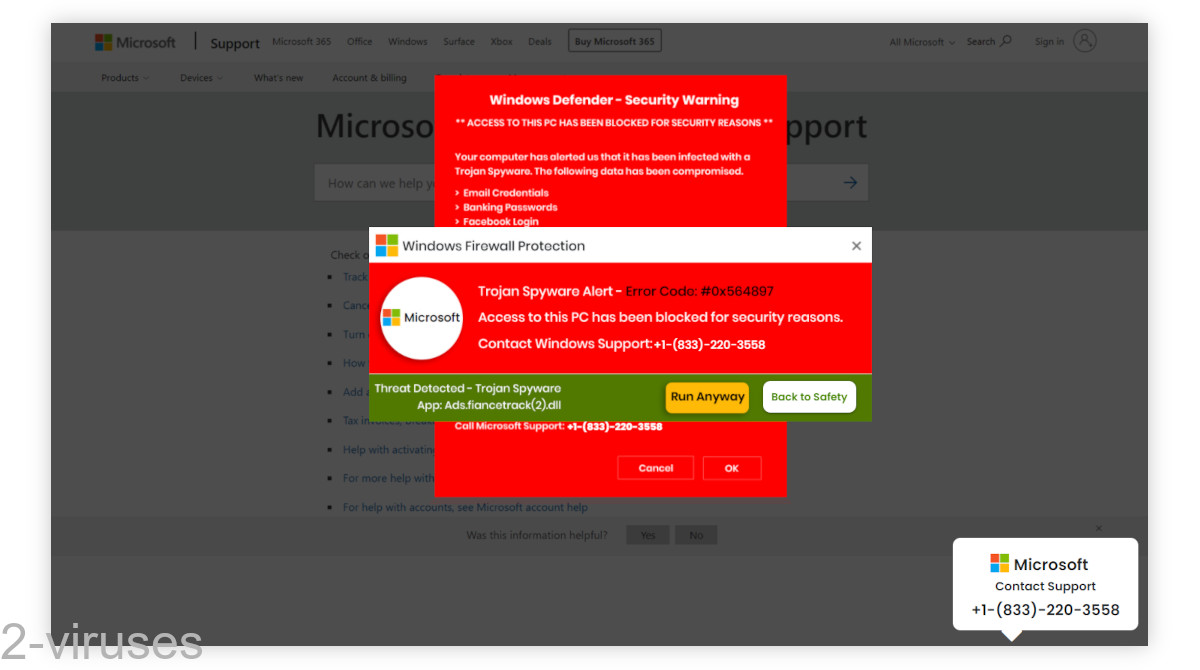Expand the All Microsoft dropdown
The image size is (1200, 670).
(922, 42)
